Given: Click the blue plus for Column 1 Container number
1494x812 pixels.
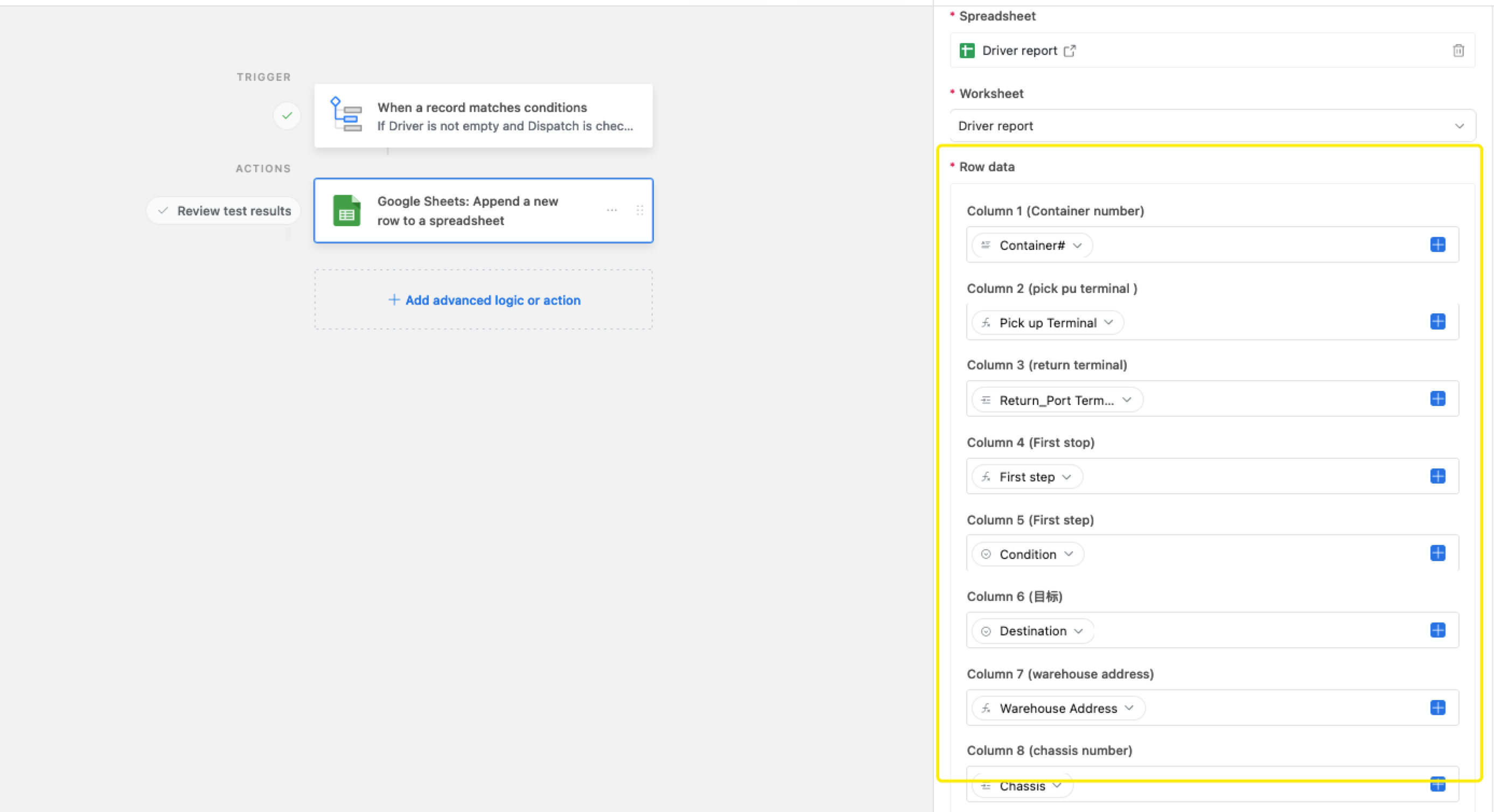Looking at the screenshot, I should click(x=1437, y=245).
